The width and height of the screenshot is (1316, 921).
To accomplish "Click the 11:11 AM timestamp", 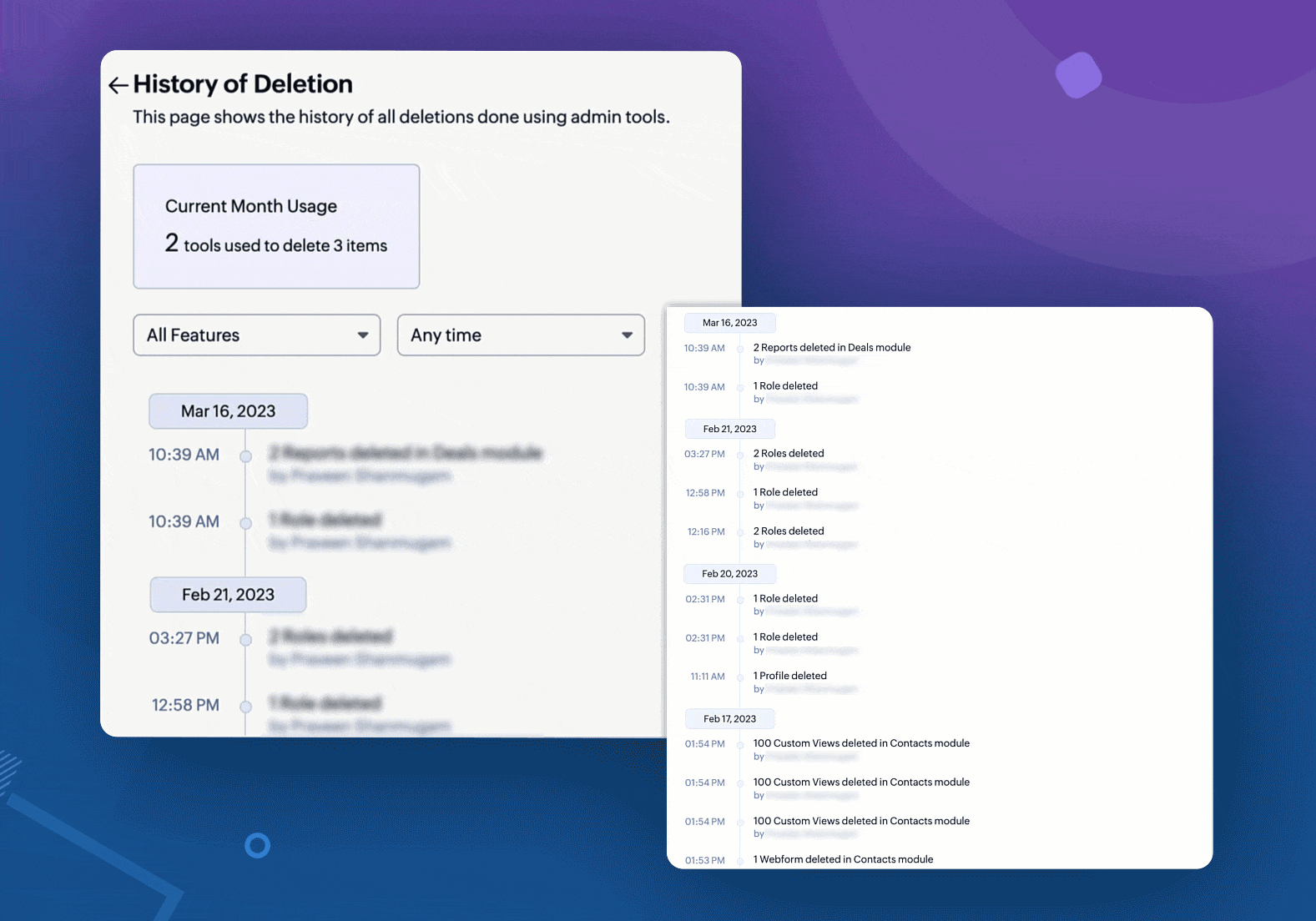I will click(x=708, y=677).
